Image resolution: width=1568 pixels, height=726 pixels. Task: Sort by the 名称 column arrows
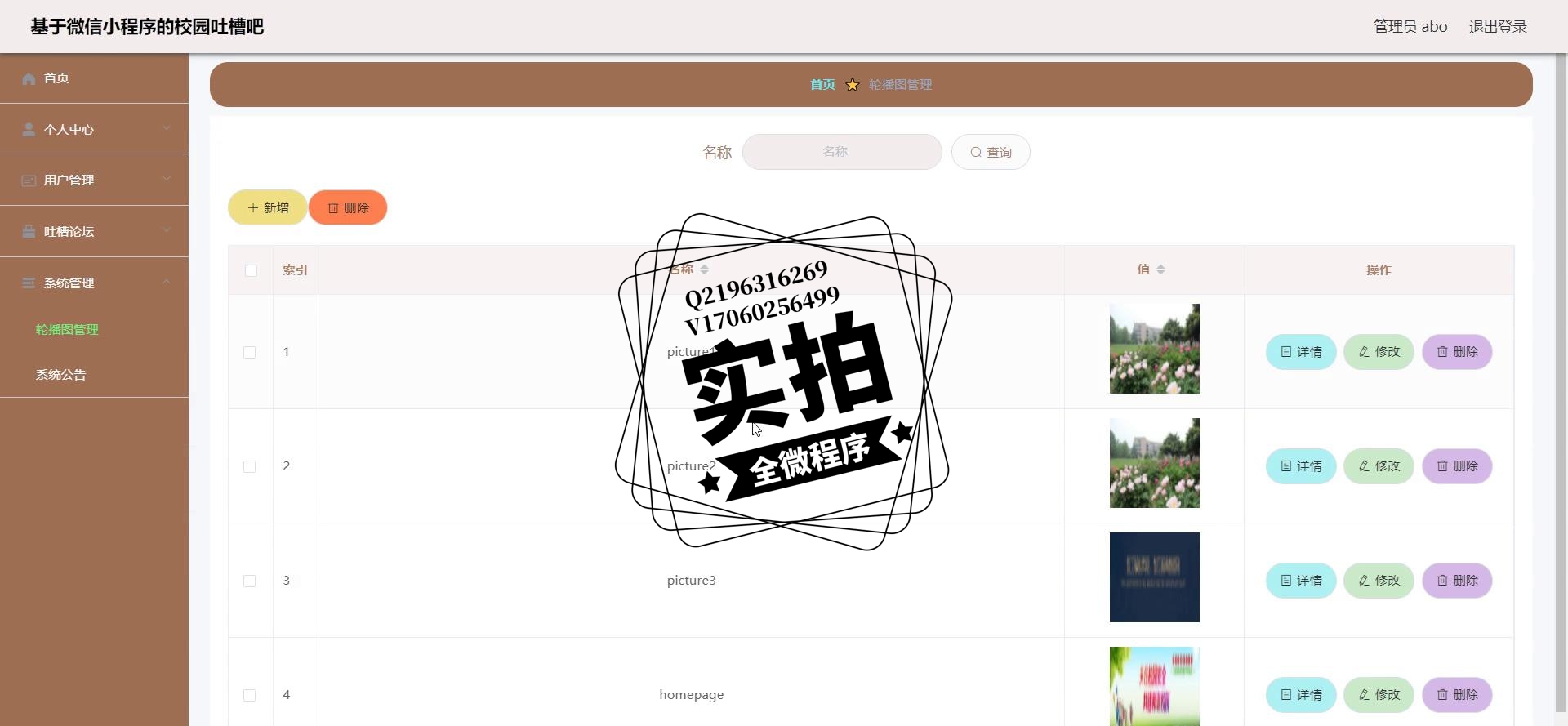pos(704,269)
